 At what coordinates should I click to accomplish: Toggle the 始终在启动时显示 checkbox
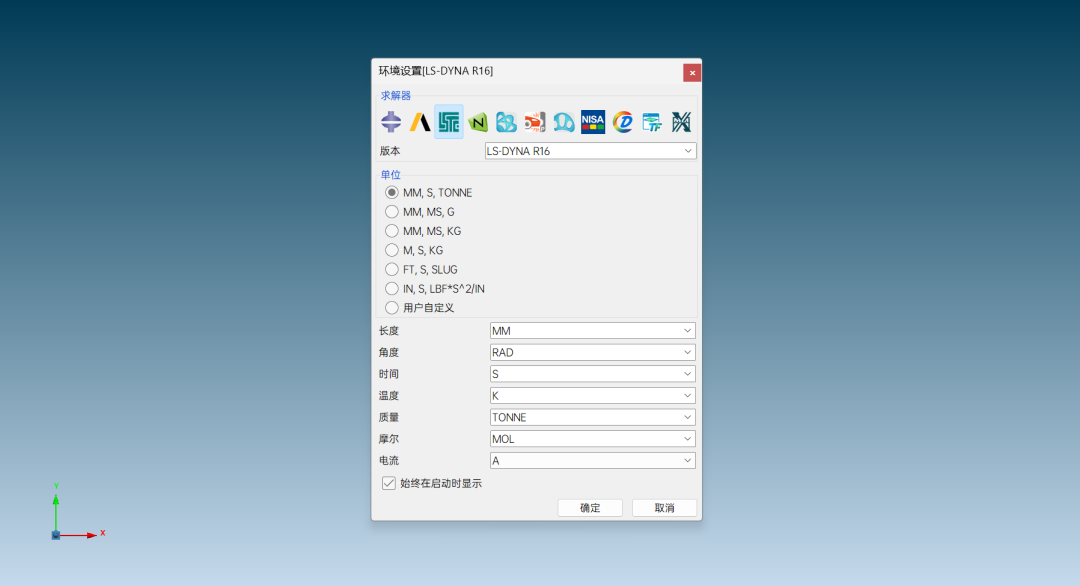point(388,483)
